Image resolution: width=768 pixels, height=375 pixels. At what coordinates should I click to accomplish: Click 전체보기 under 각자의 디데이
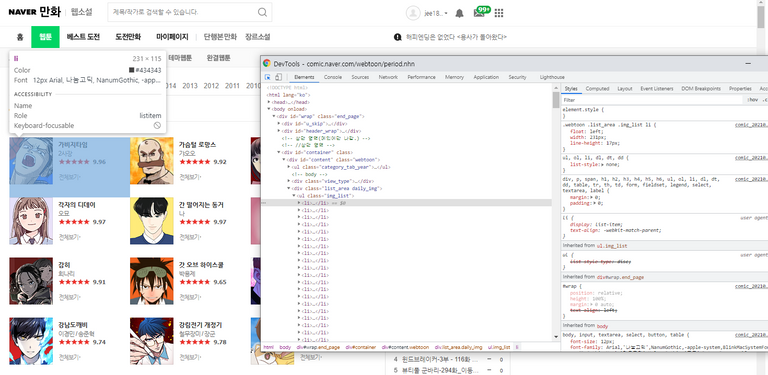(70, 237)
